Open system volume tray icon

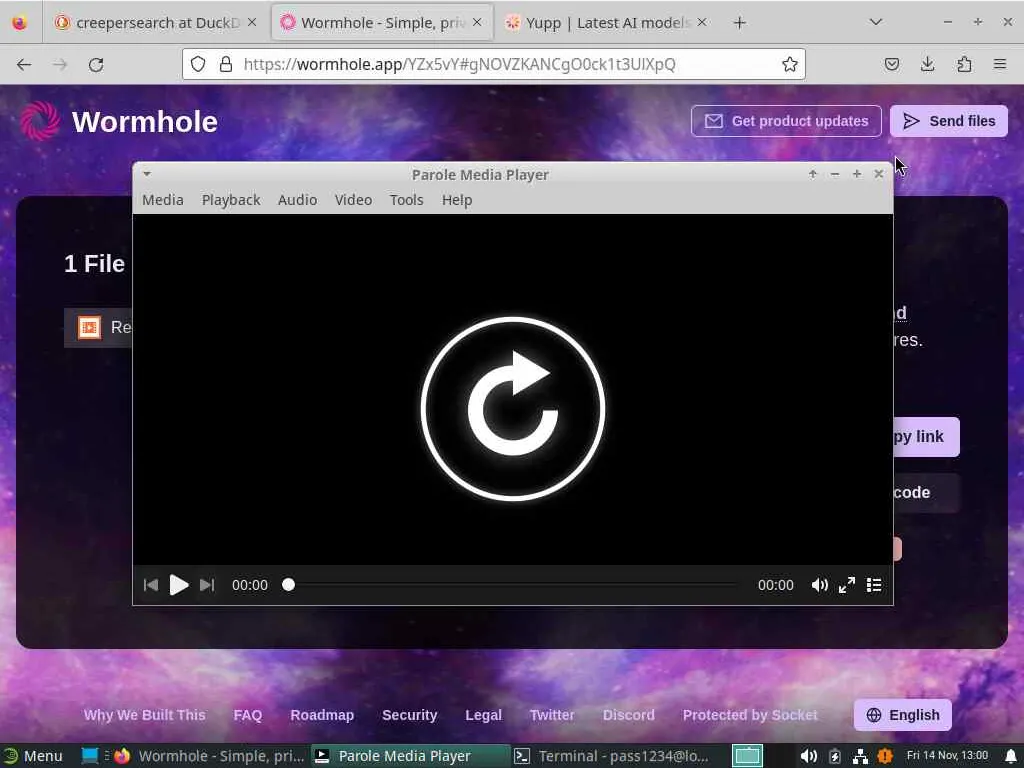point(808,756)
